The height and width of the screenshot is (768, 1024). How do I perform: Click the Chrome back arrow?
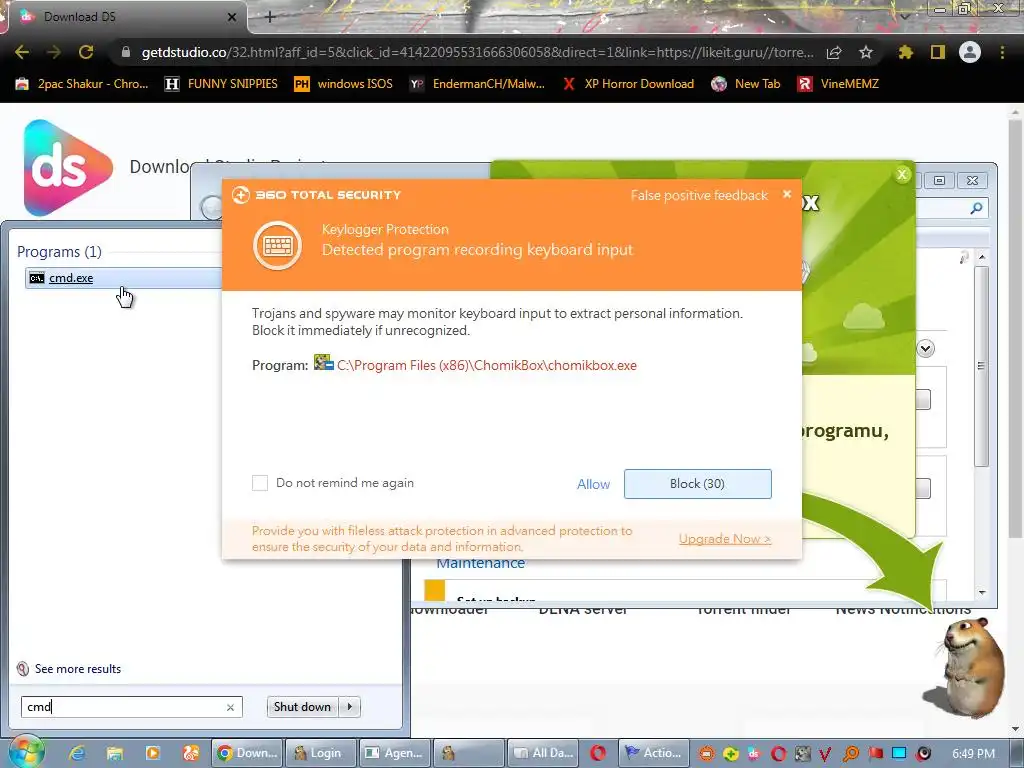point(22,52)
